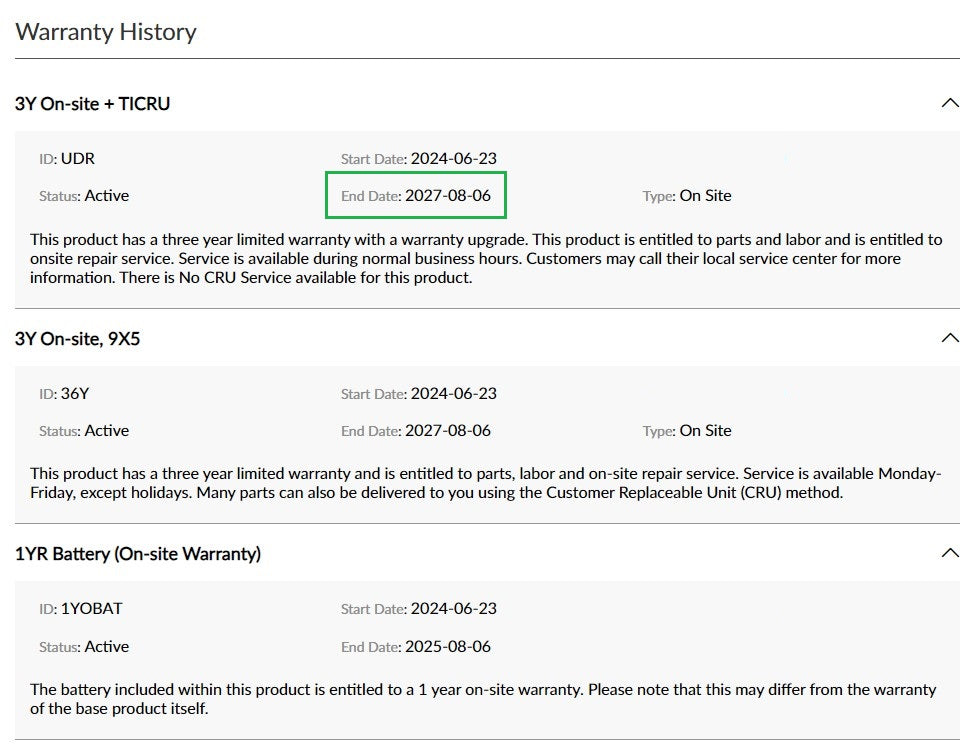The image size is (976, 750).
Task: Click the 3Y On-site + TICRU heading
Action: (x=93, y=103)
